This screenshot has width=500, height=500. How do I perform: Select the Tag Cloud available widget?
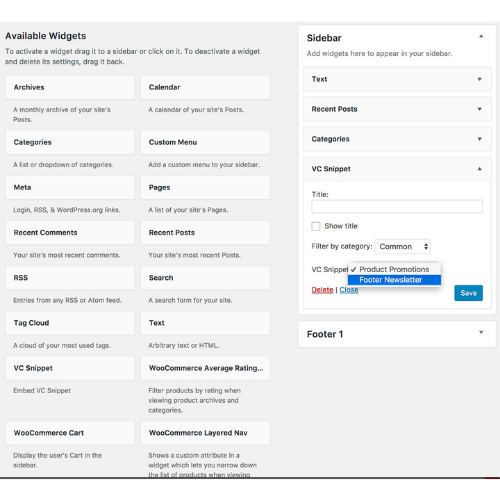point(70,323)
